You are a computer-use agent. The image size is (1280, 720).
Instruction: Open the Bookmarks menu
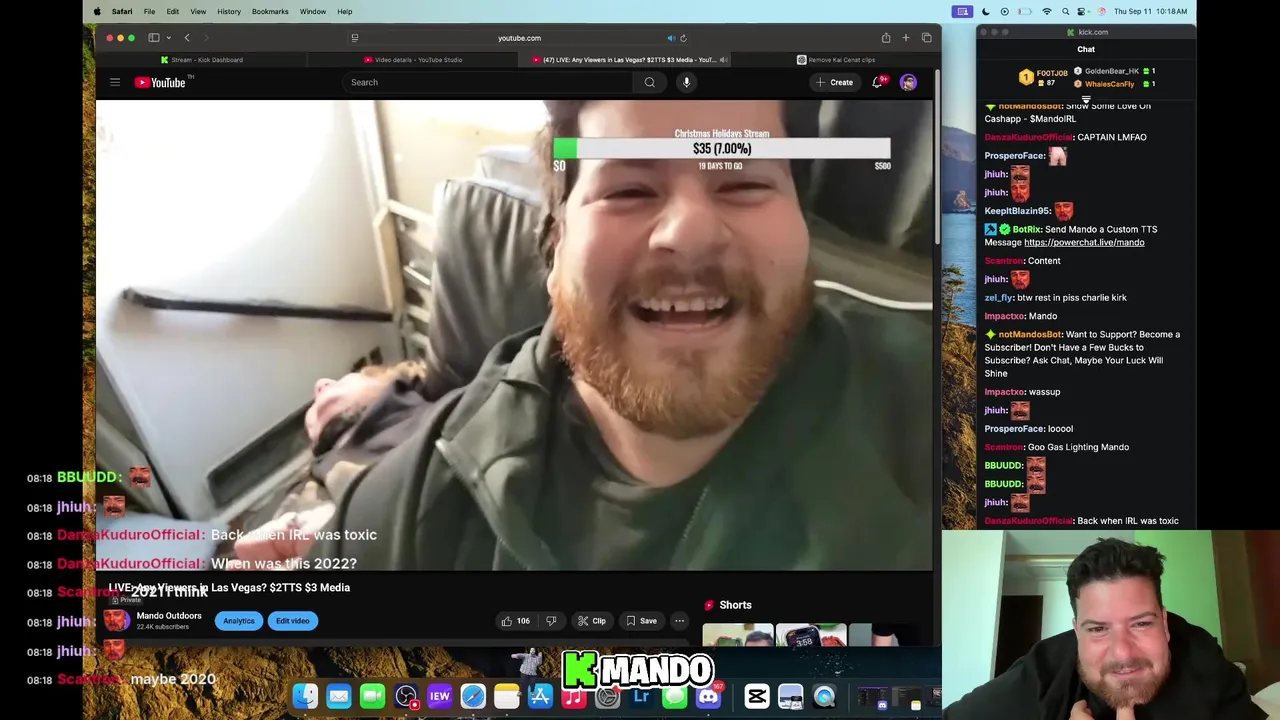(270, 11)
